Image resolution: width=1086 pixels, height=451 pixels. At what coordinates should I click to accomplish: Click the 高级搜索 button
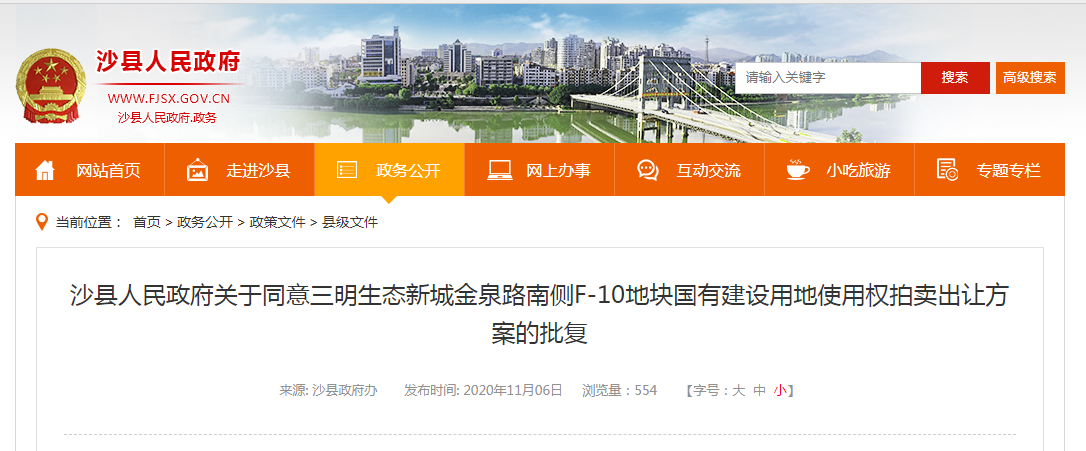point(1030,78)
